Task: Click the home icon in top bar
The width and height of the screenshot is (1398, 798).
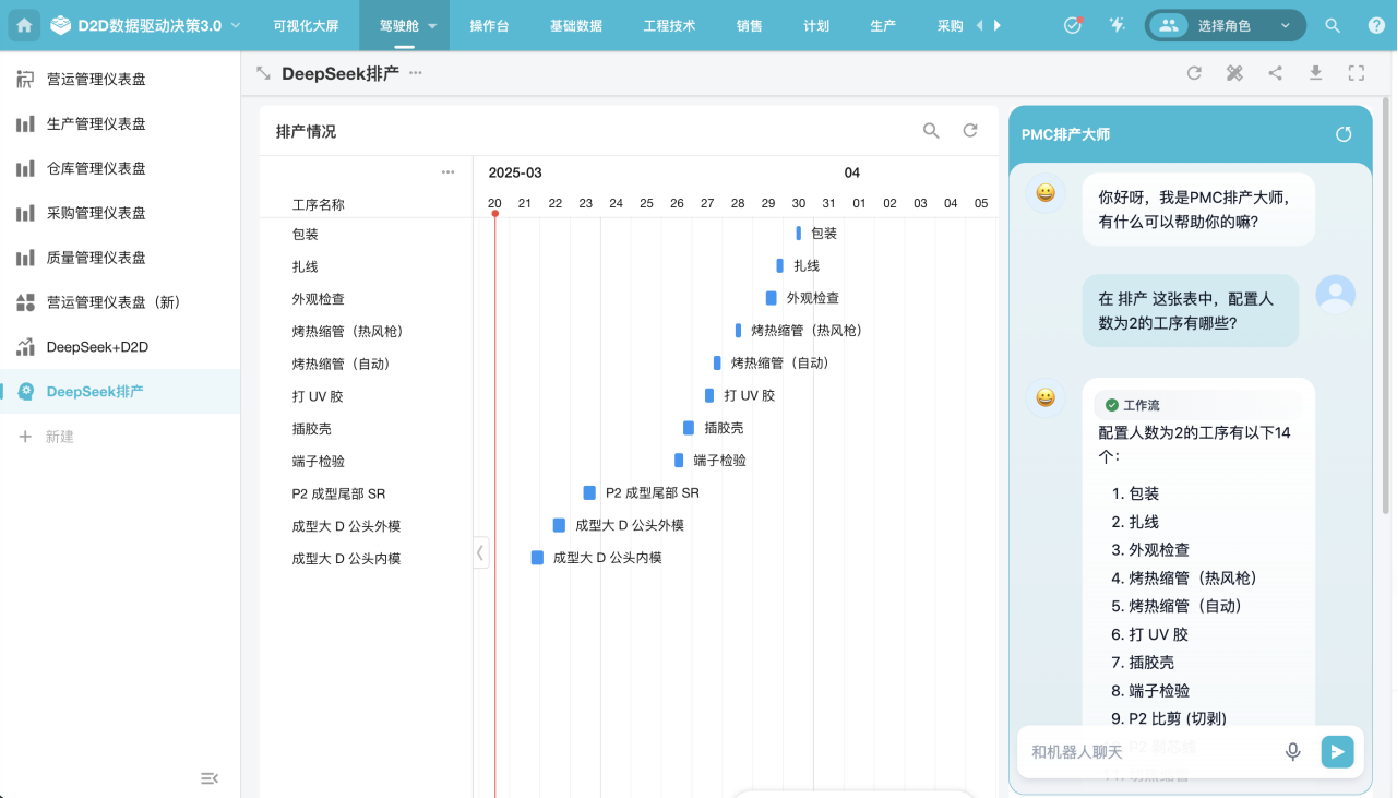Action: click(24, 25)
